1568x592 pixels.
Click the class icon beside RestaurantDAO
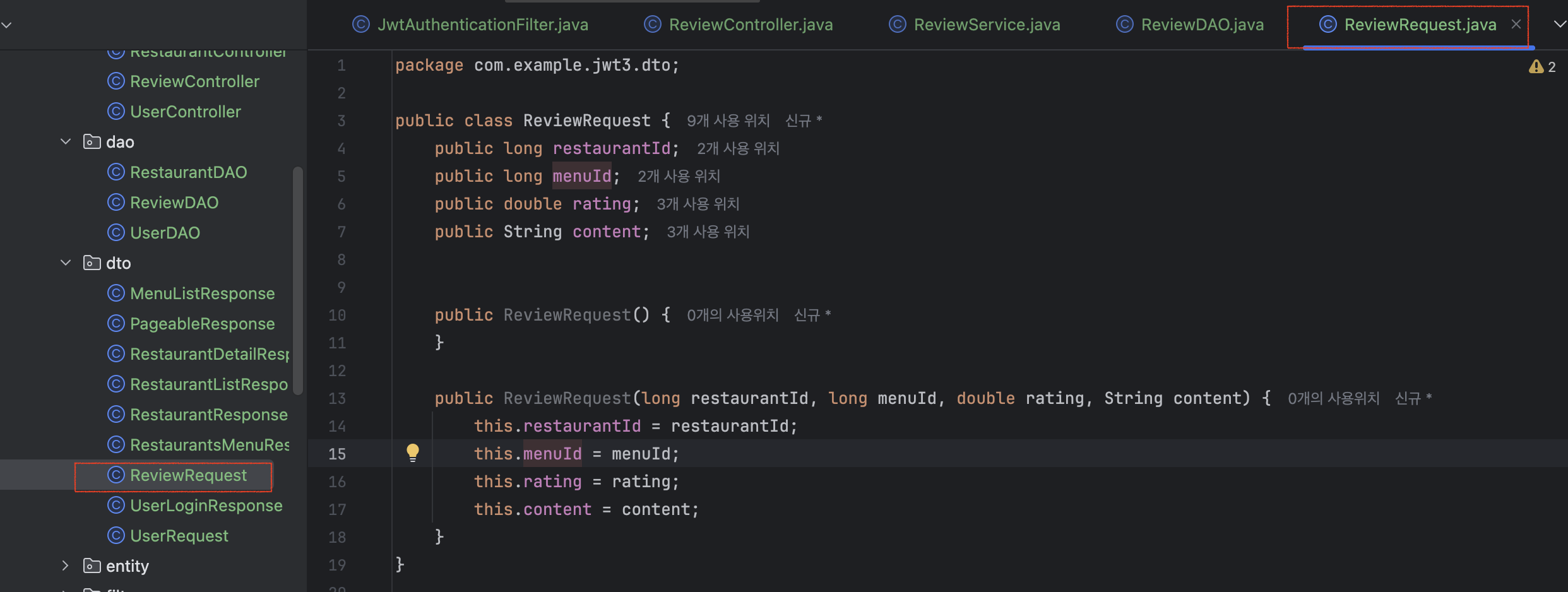coord(116,172)
